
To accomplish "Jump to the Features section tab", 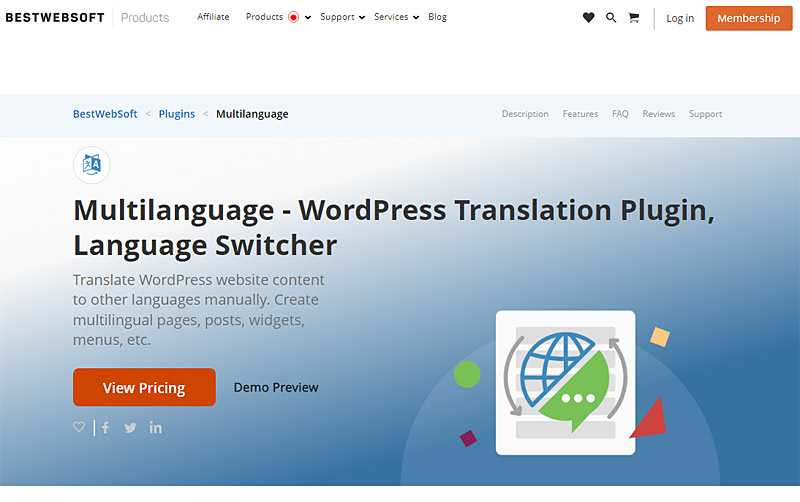I will [580, 114].
